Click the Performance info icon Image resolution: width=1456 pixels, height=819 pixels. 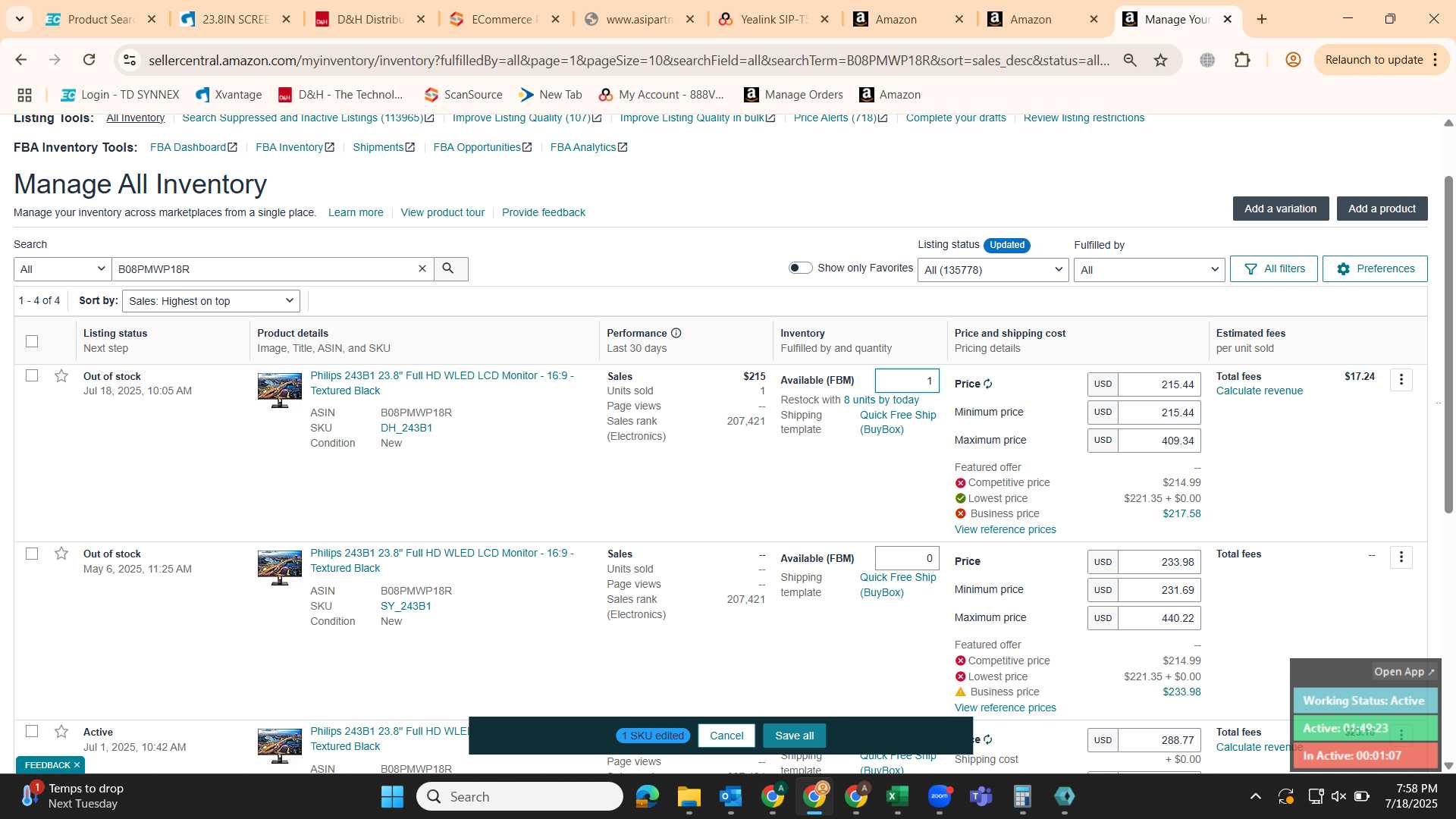coord(676,333)
